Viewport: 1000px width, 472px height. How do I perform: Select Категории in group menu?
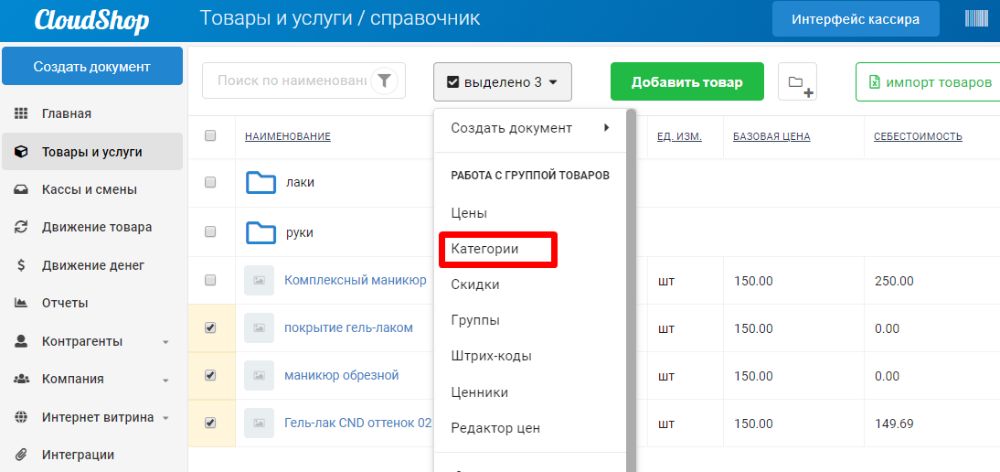(485, 249)
